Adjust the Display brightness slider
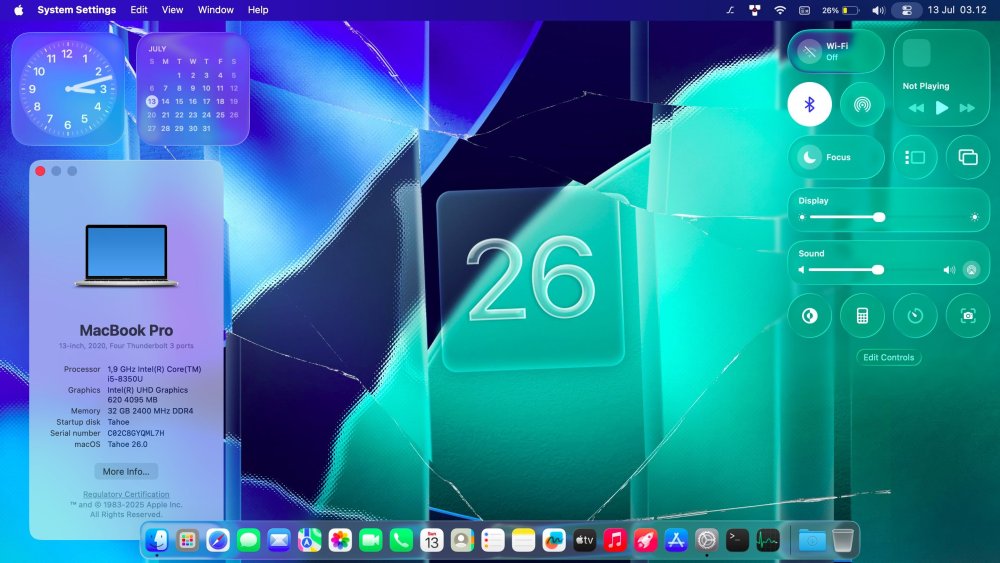Viewport: 1000px width, 563px height. tap(888, 217)
